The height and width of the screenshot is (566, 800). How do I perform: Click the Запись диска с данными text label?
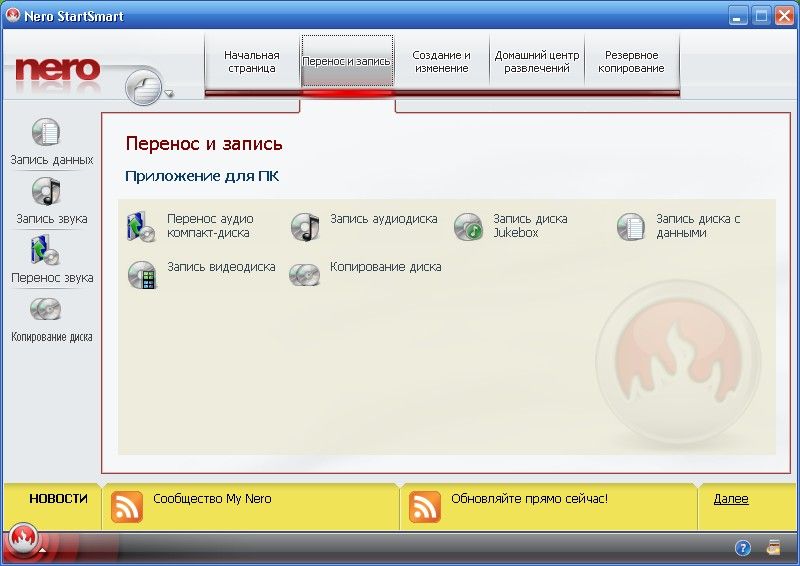tap(698, 226)
